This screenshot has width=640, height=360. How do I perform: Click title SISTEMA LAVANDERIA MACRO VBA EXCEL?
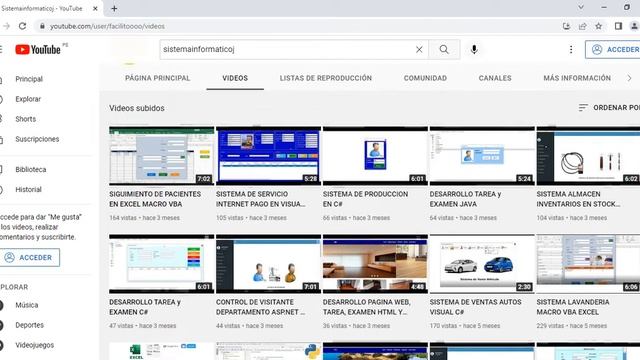tap(573, 307)
